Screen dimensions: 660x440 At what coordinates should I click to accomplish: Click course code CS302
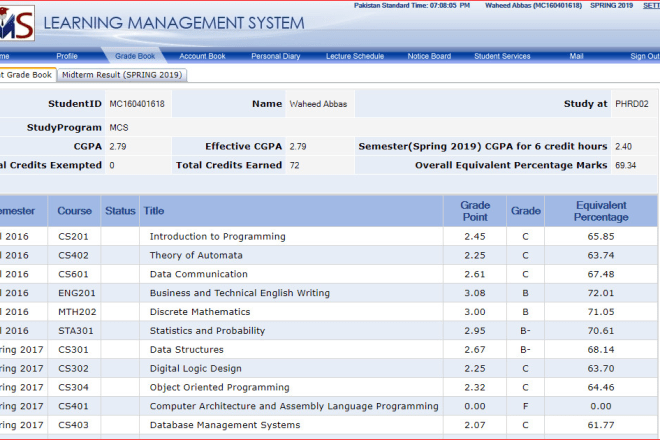[73, 369]
